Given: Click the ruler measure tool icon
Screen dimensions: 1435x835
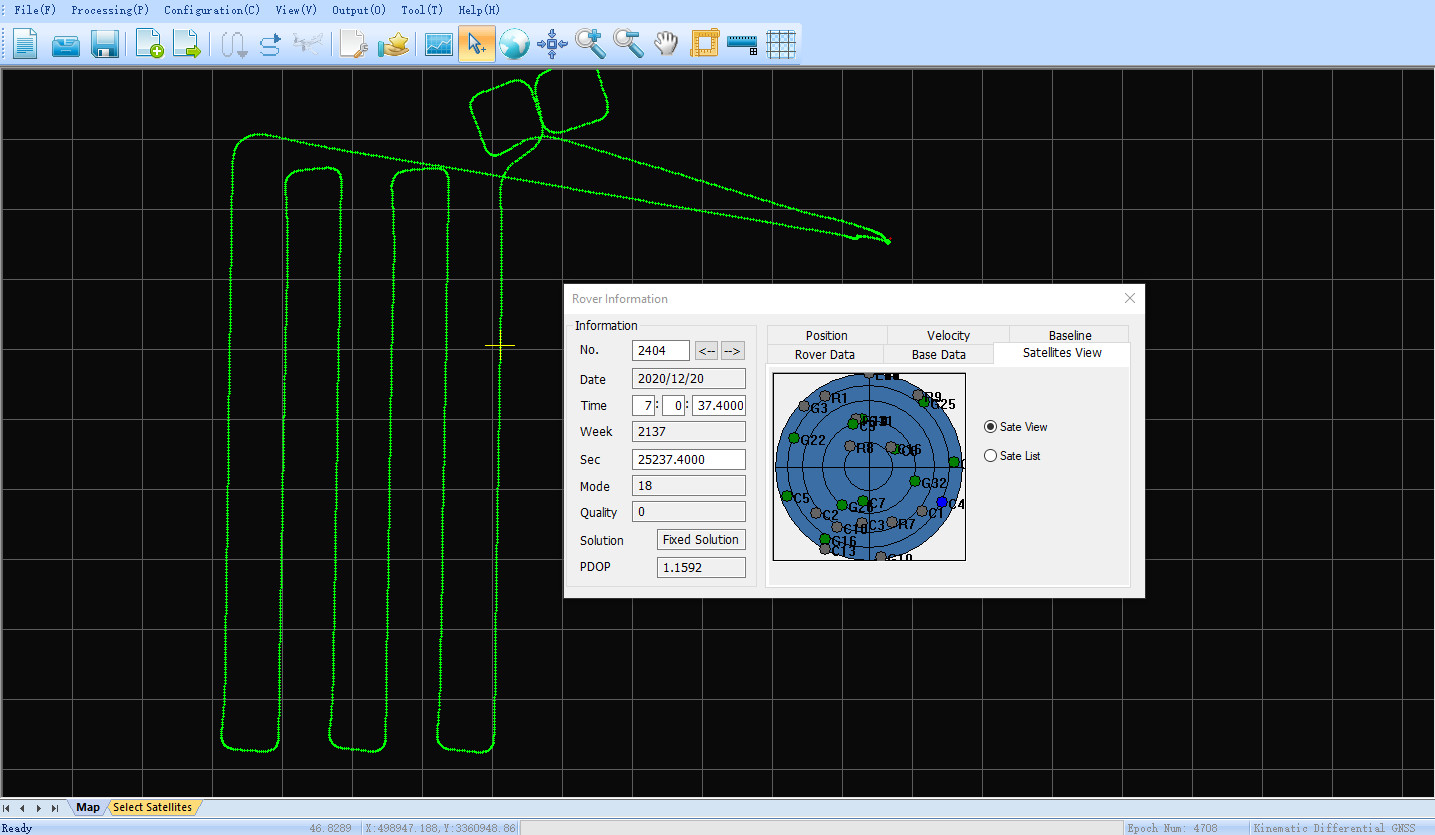Looking at the screenshot, I should tap(742, 44).
